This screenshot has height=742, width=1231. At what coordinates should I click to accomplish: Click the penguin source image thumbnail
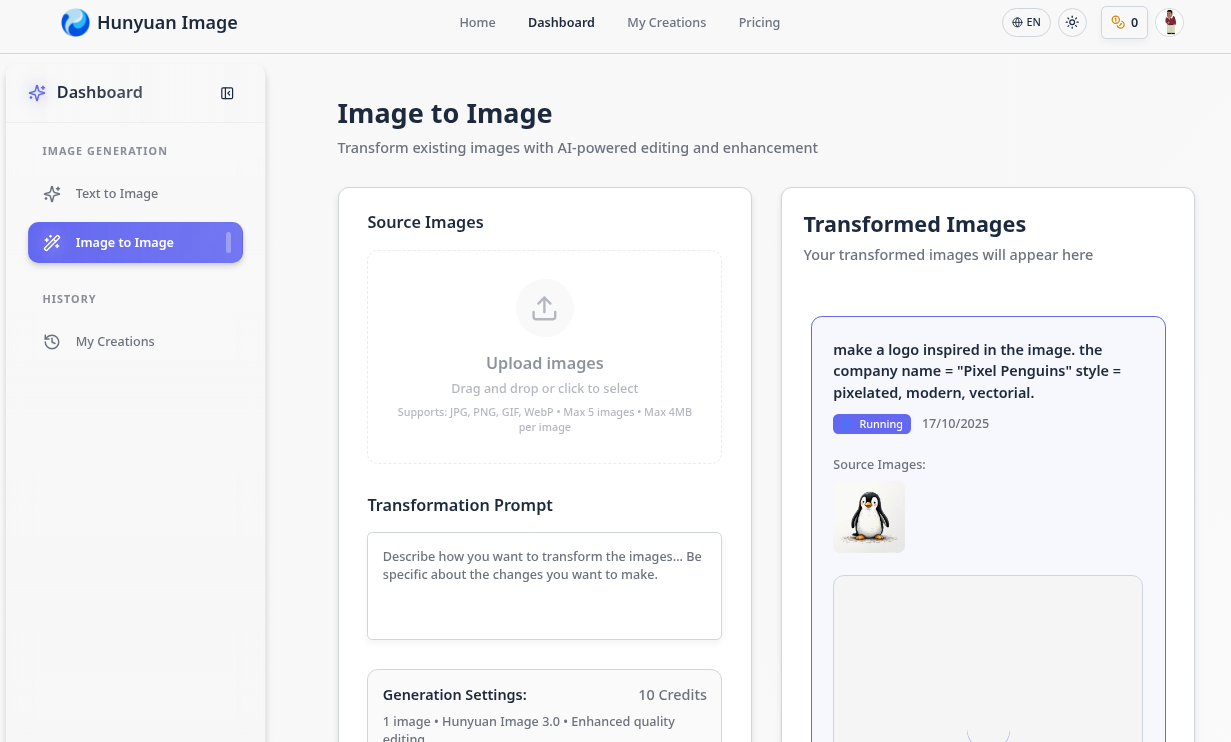click(869, 517)
